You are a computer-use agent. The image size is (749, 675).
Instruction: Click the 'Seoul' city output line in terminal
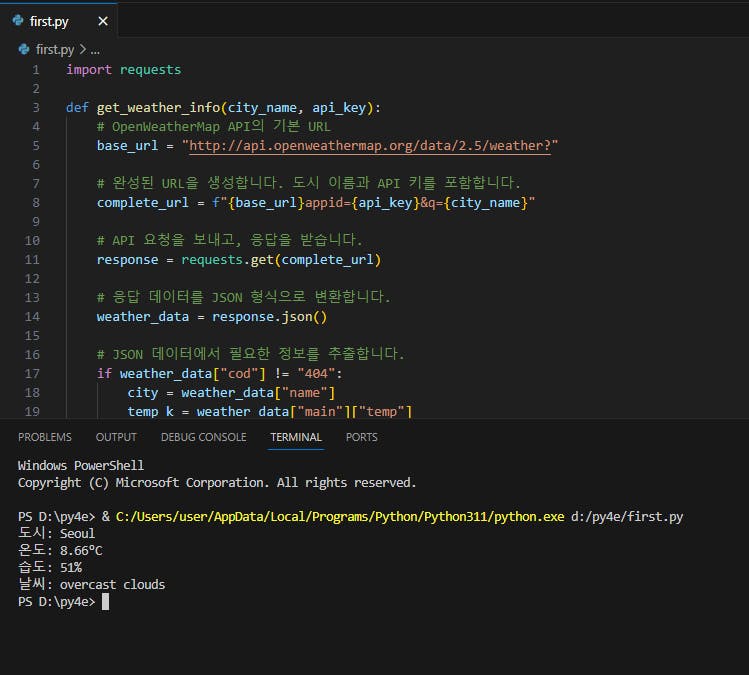(56, 533)
